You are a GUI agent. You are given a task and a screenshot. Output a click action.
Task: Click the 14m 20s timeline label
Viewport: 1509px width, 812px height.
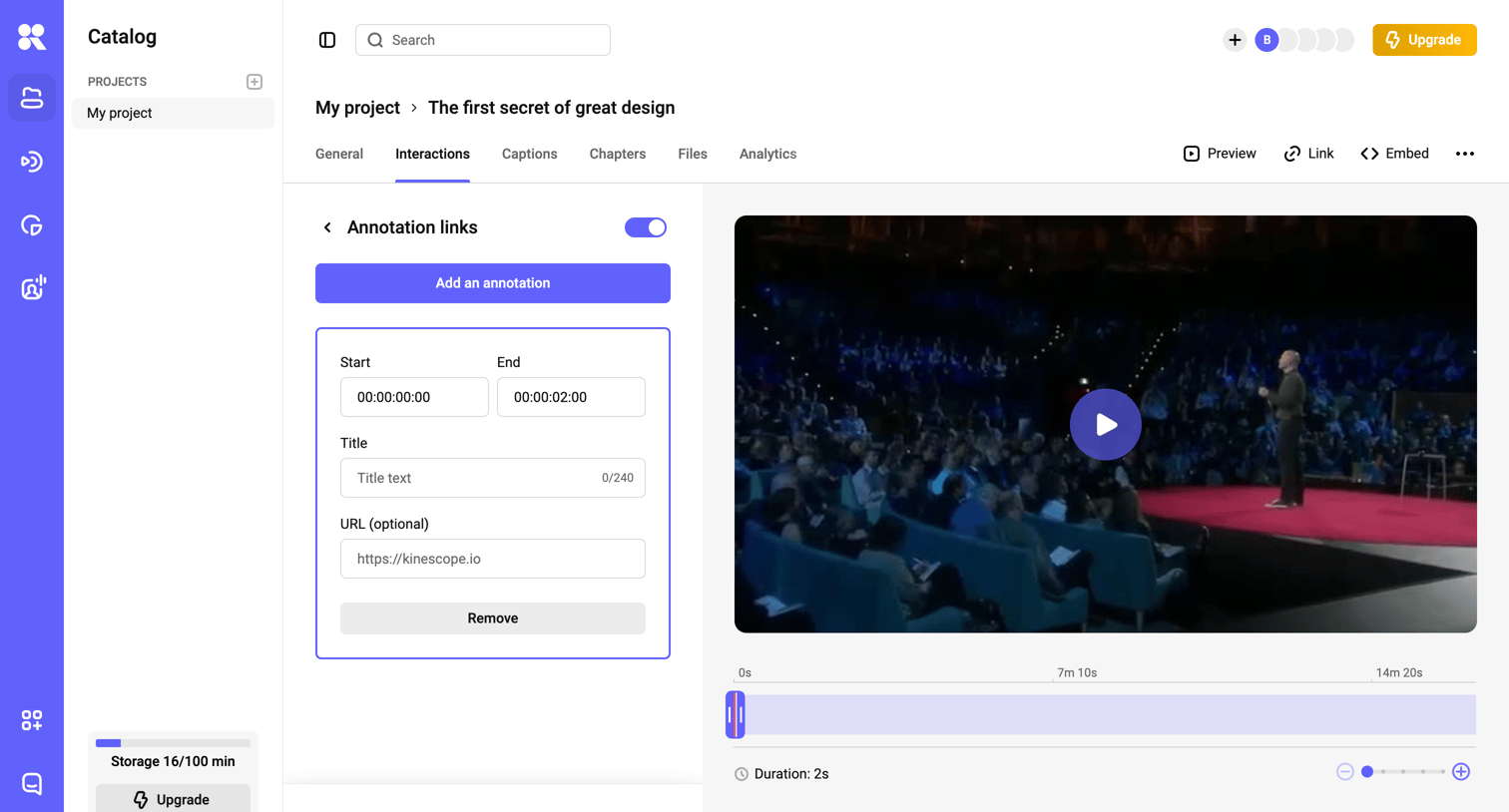[1399, 673]
